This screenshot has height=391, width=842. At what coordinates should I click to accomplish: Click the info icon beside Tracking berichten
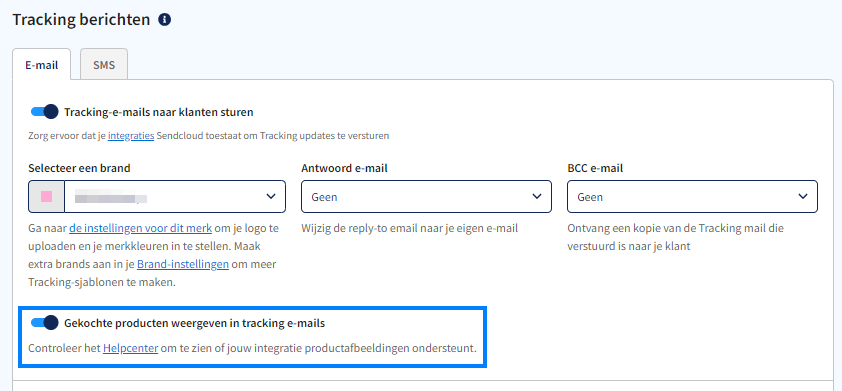pyautogui.click(x=164, y=20)
